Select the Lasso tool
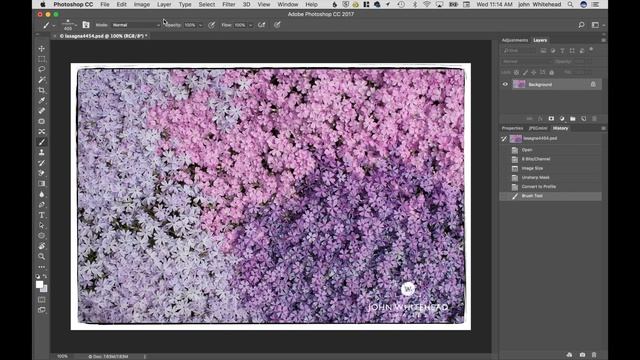The height and width of the screenshot is (360, 640). click(42, 69)
